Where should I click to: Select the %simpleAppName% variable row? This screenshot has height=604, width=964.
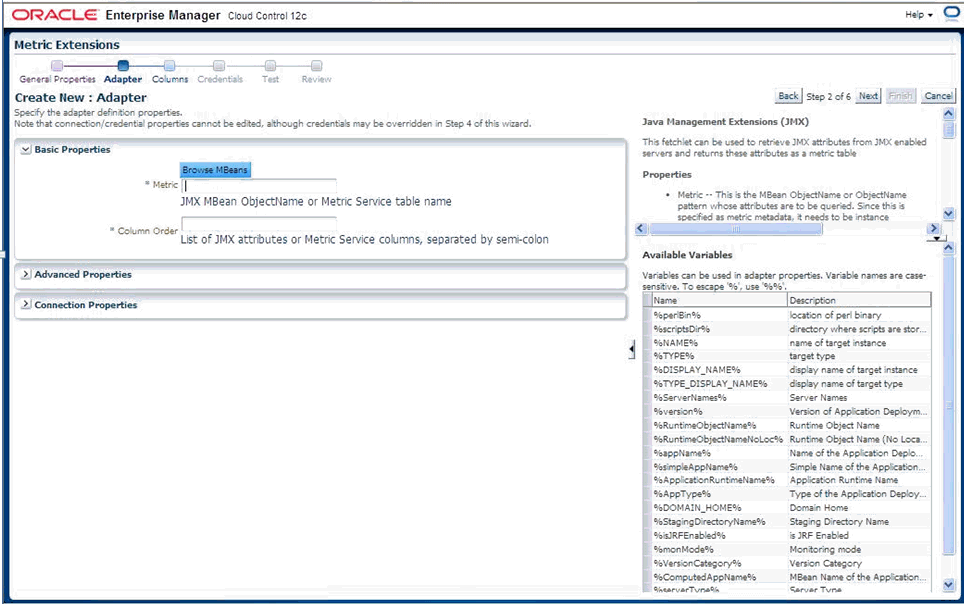point(787,467)
